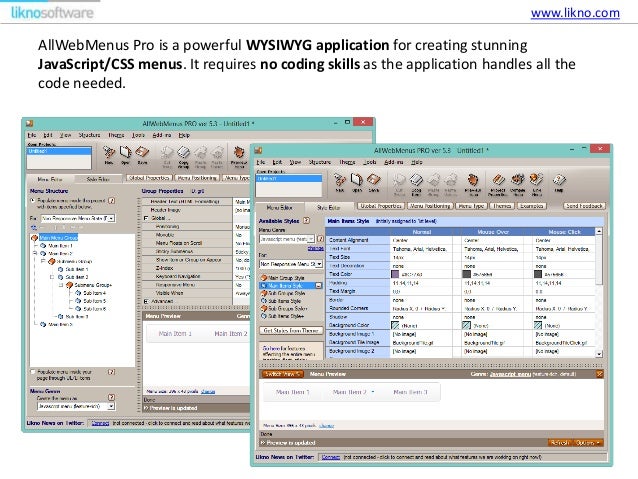Open Add-ins menu in front window
638x479 pixels.
coord(393,162)
